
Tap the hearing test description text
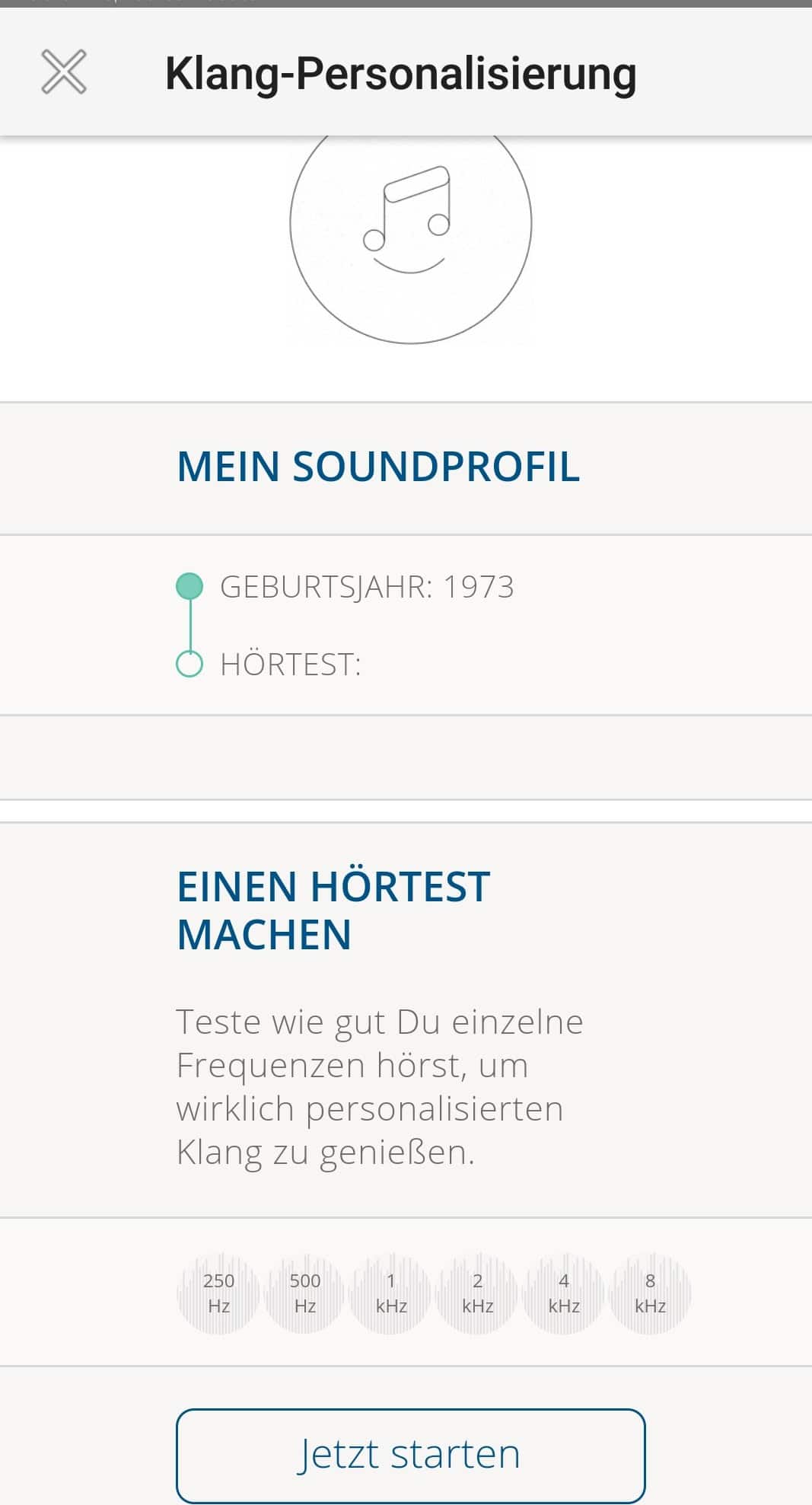379,1087
